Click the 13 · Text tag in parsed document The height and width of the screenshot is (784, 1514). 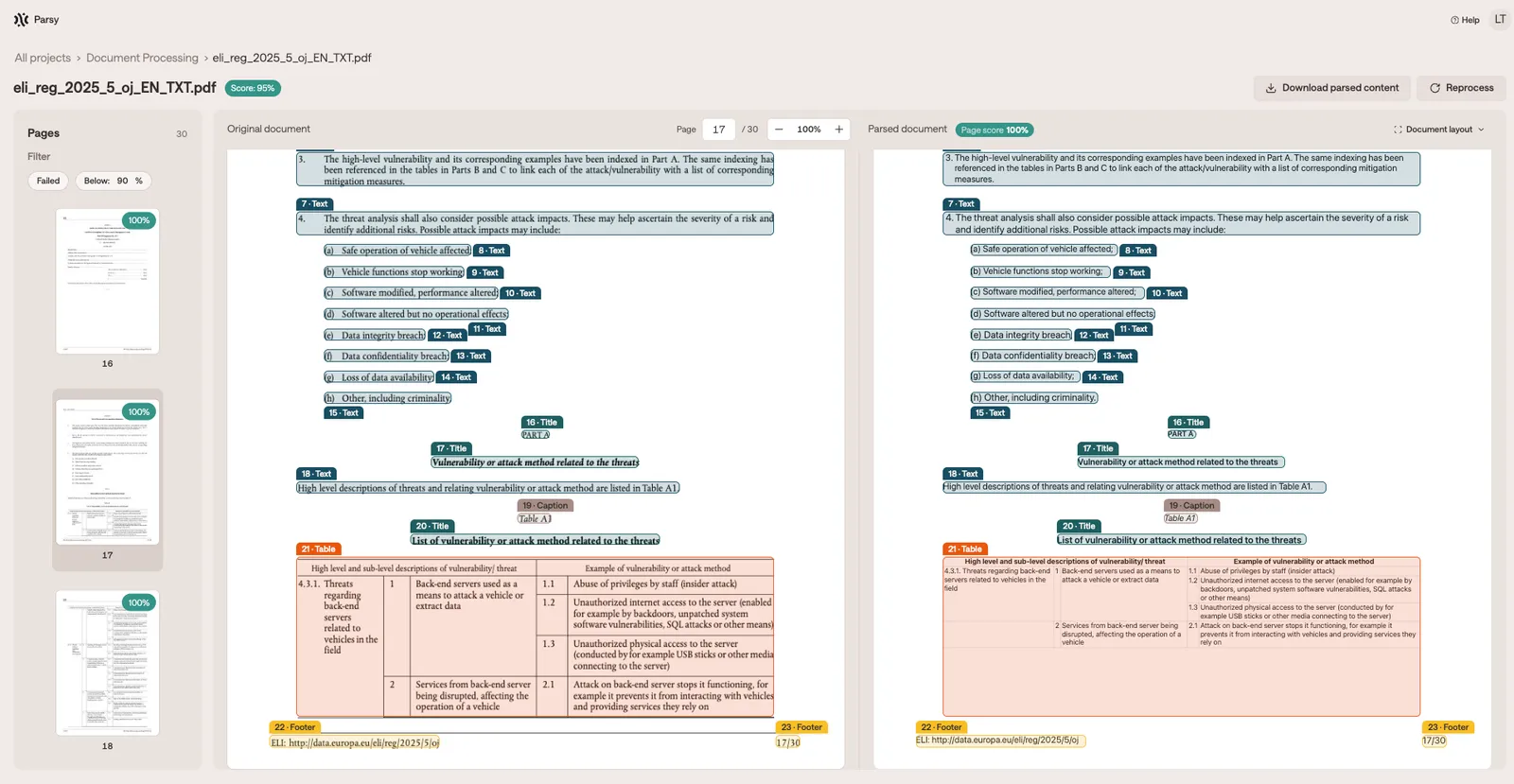click(x=1118, y=357)
